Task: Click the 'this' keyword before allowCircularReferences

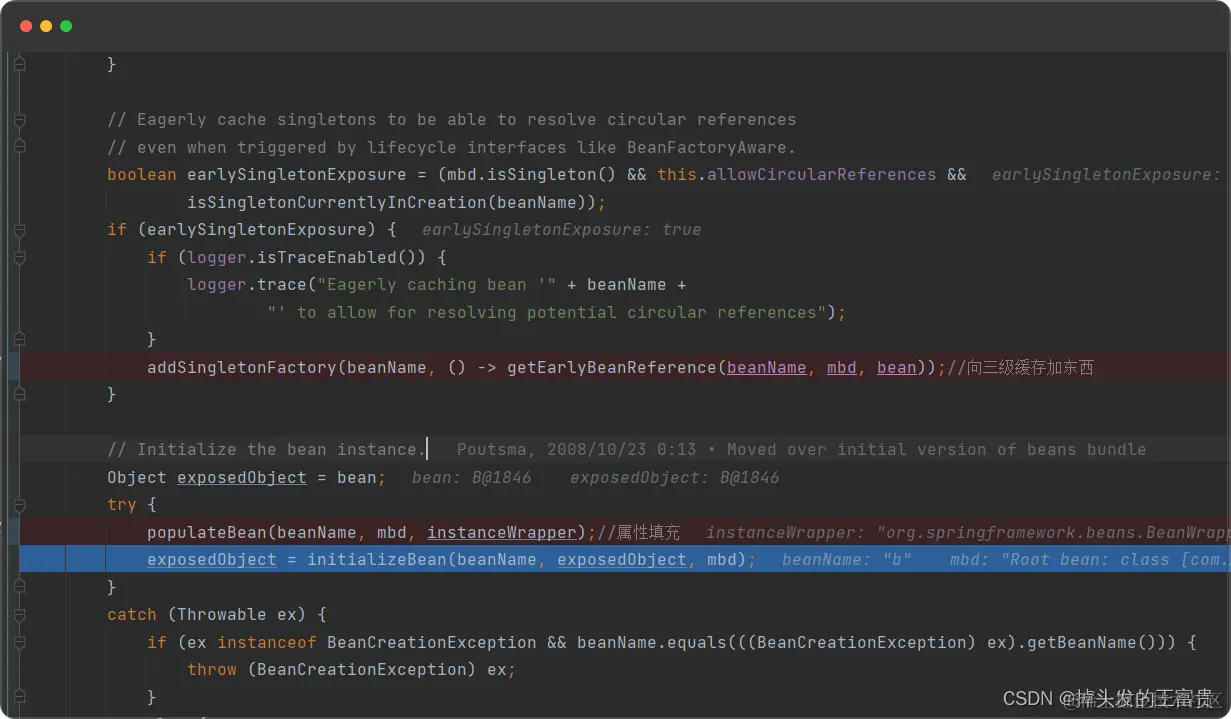Action: pos(676,174)
